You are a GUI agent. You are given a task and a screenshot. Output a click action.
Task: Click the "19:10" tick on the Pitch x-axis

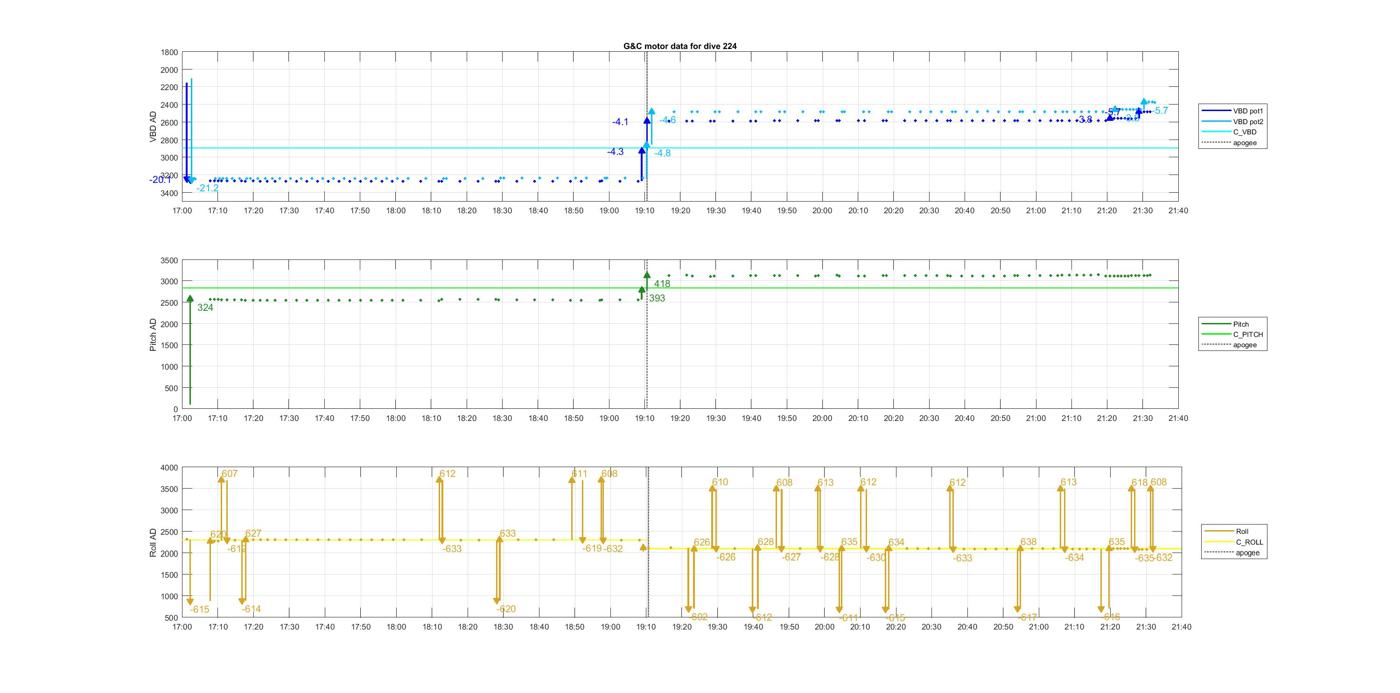645,419
